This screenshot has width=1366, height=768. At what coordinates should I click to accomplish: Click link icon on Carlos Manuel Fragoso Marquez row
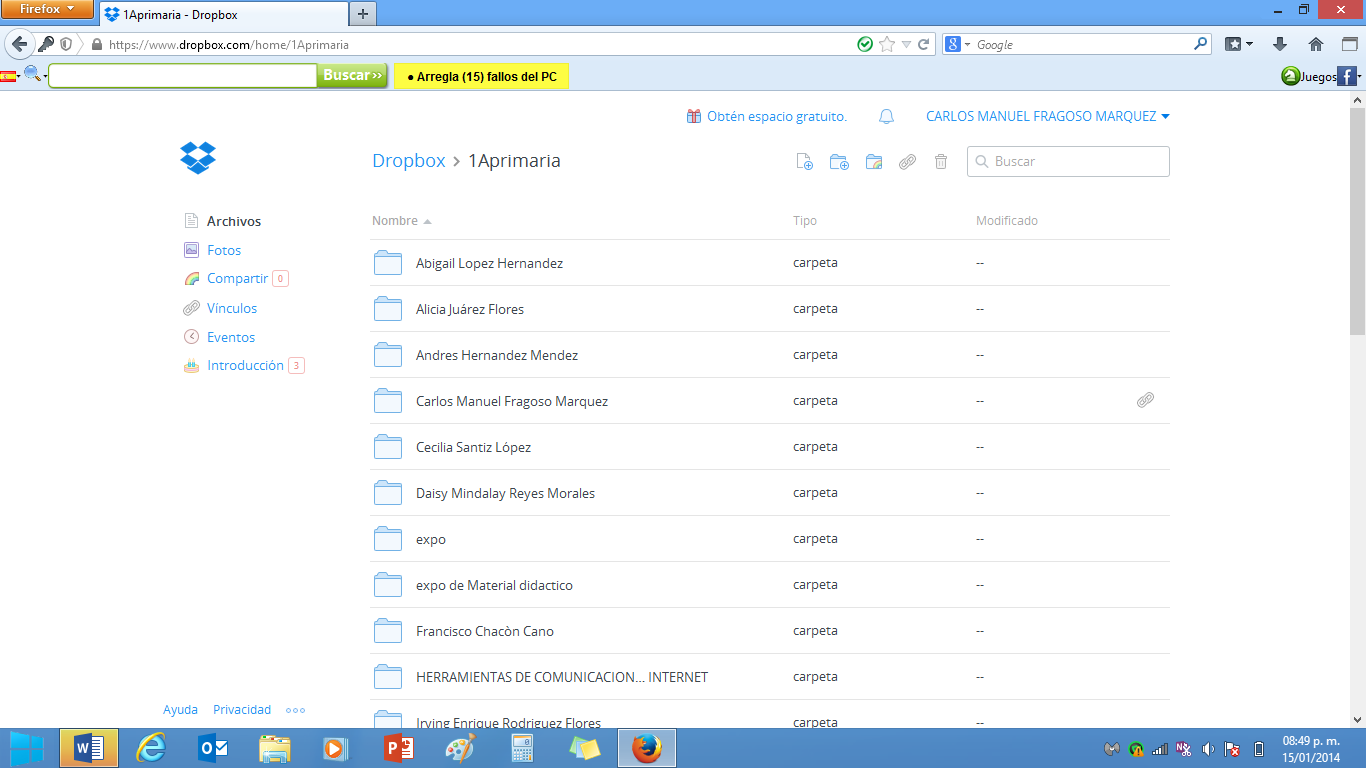pos(1145,400)
